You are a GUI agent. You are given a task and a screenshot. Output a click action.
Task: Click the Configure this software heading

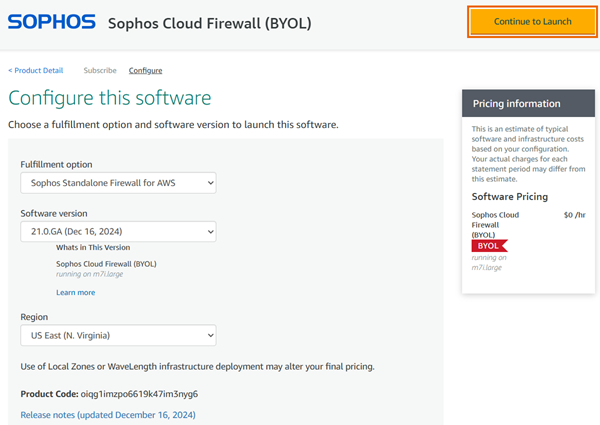point(110,98)
